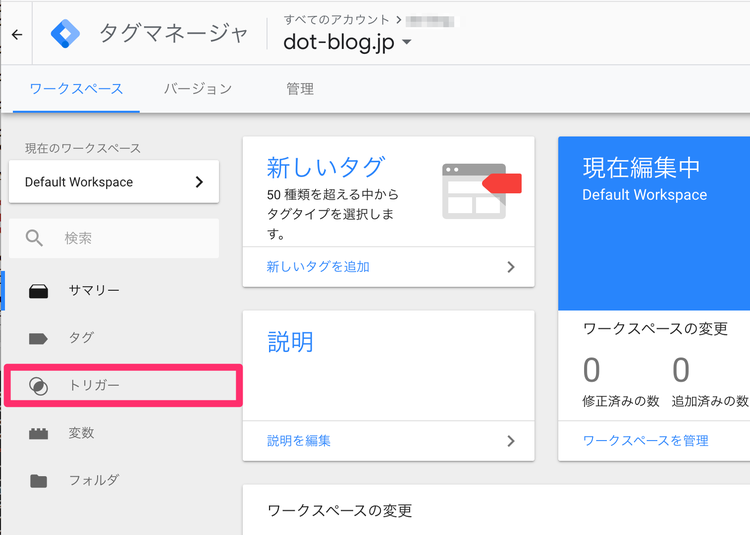Screen dimensions: 750x535
Task: Click the new tag illustration
Action: 482,191
